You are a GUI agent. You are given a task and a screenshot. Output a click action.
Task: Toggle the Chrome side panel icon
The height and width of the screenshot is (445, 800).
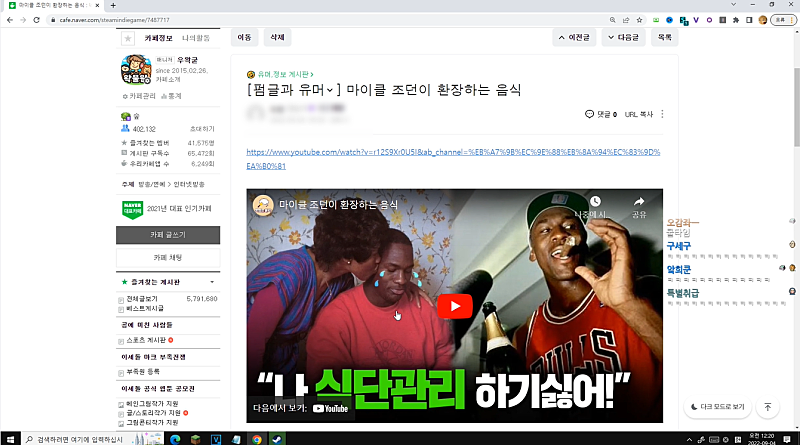click(x=749, y=20)
